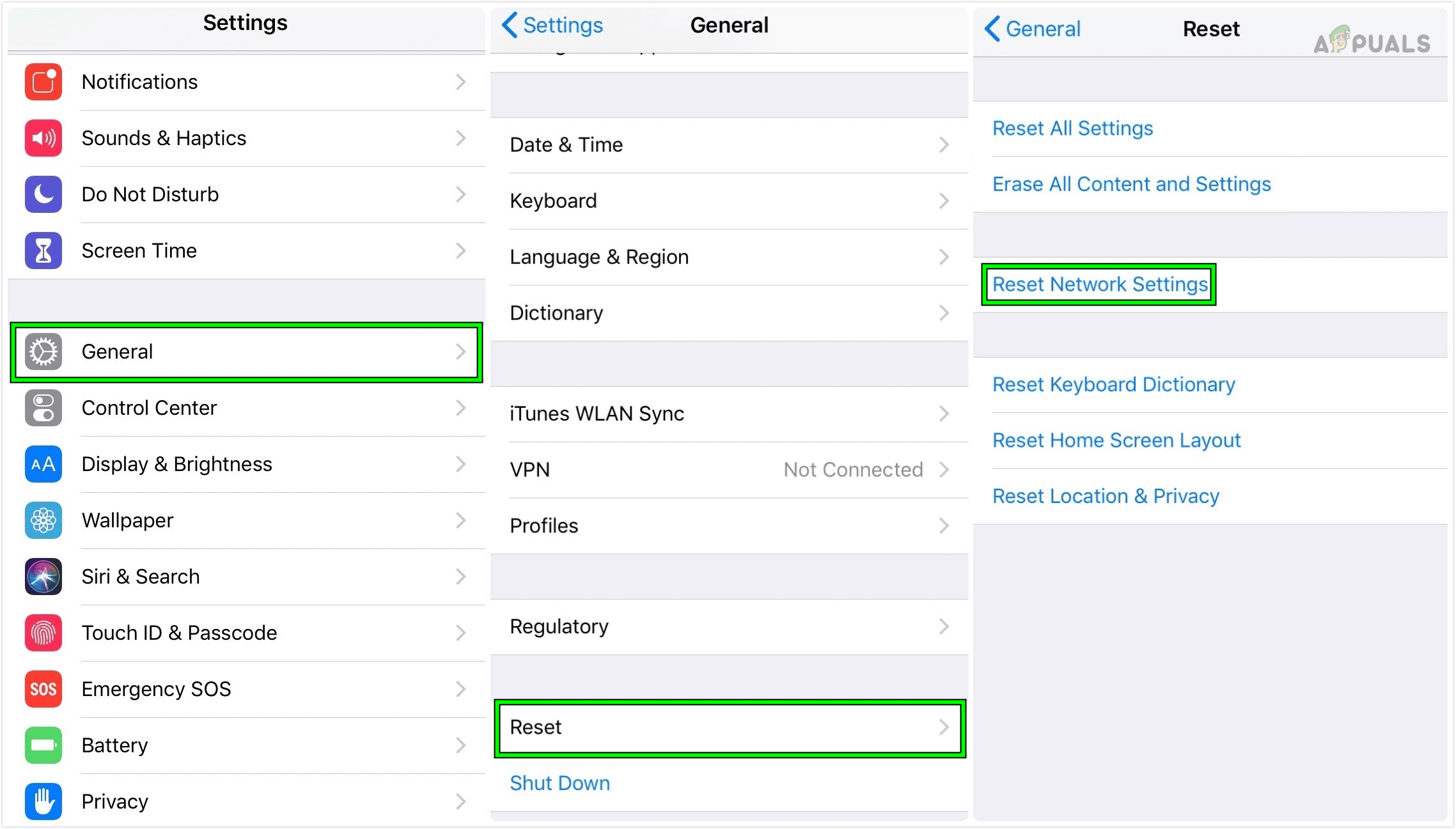Expand the Date & Time row chevron

[x=944, y=145]
